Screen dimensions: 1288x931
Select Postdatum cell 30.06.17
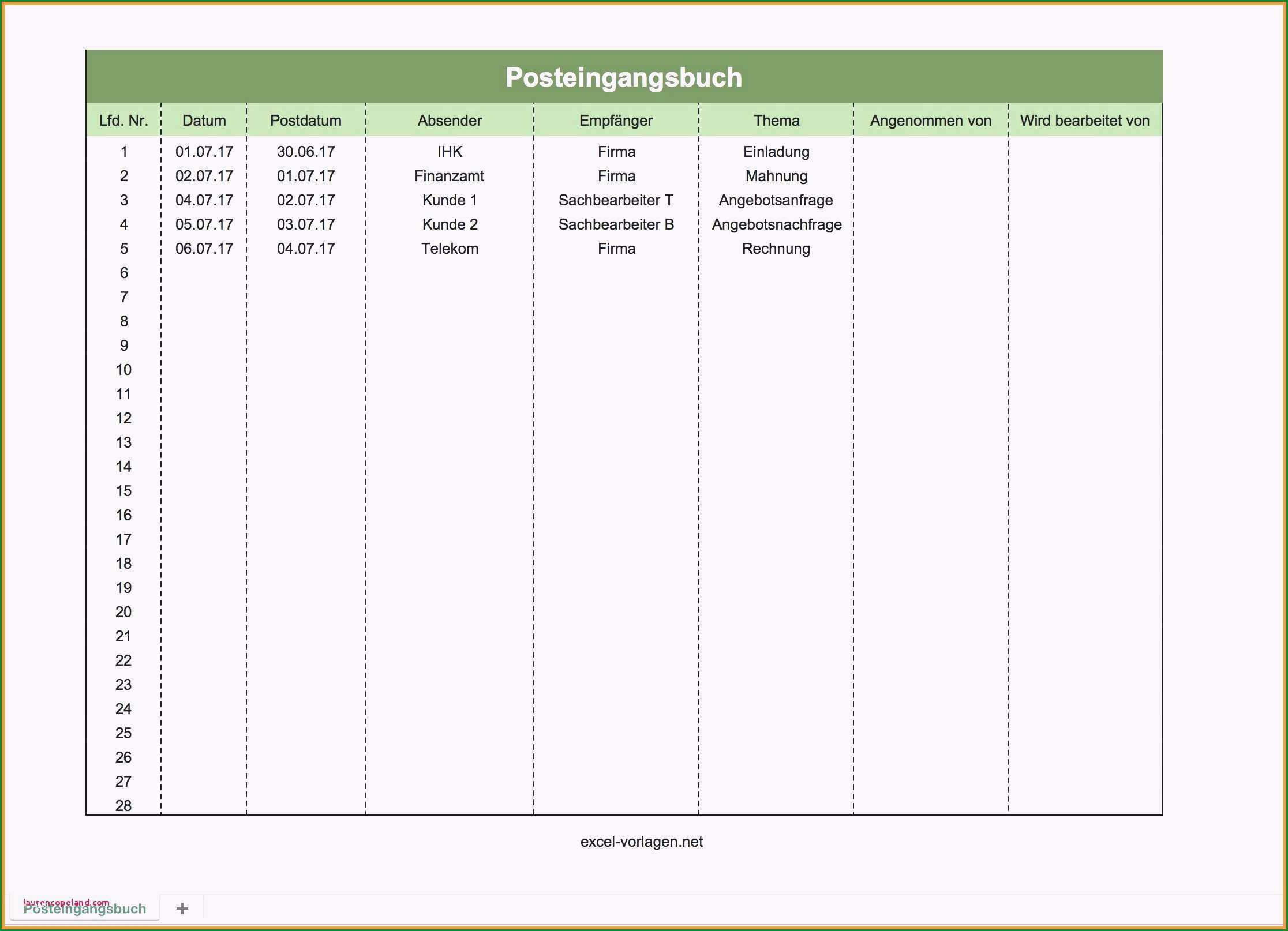tap(306, 152)
